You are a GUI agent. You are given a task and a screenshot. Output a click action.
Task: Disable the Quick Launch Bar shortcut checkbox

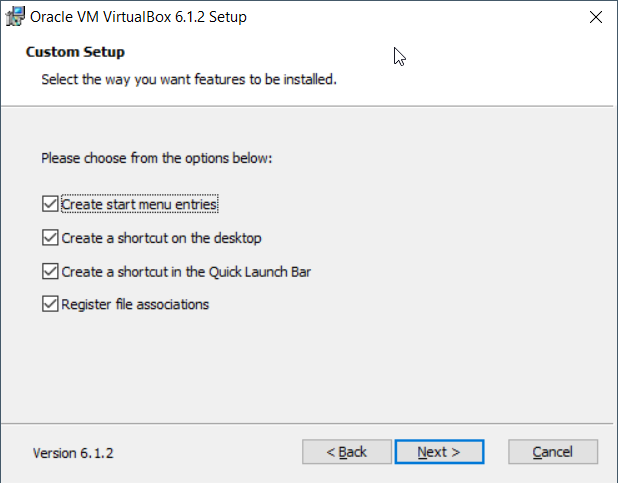(50, 271)
